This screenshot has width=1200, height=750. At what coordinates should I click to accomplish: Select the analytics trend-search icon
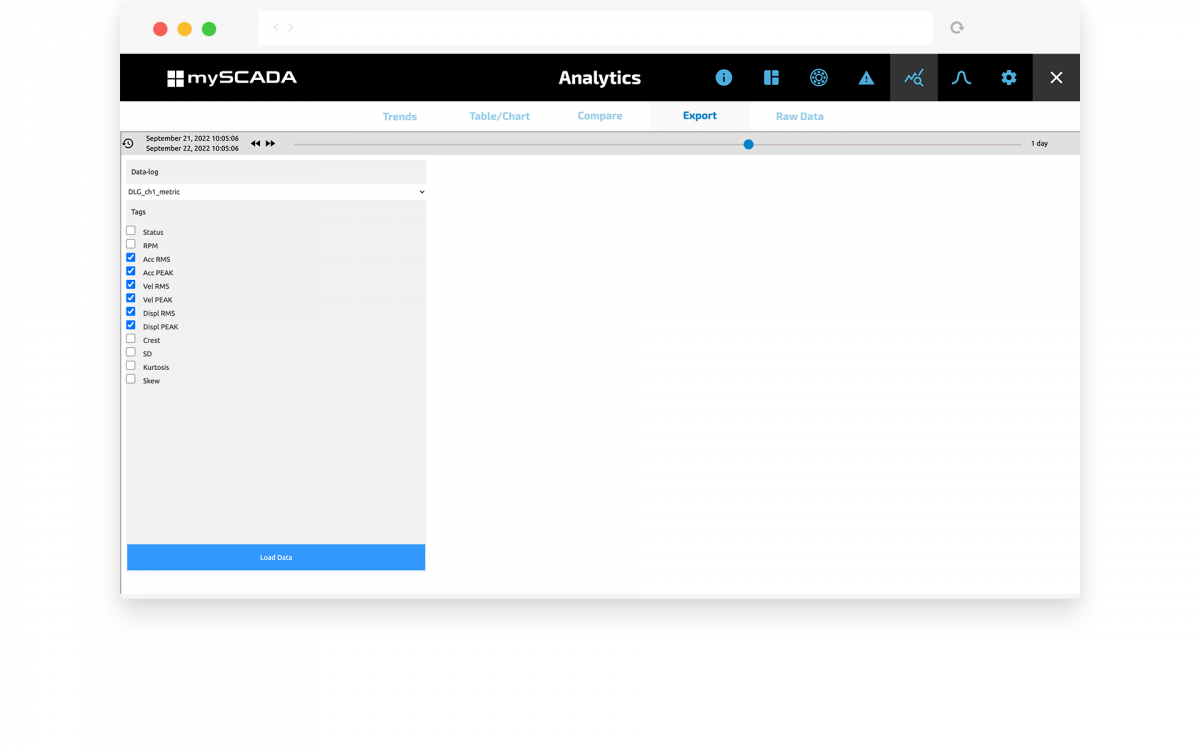[x=914, y=78]
